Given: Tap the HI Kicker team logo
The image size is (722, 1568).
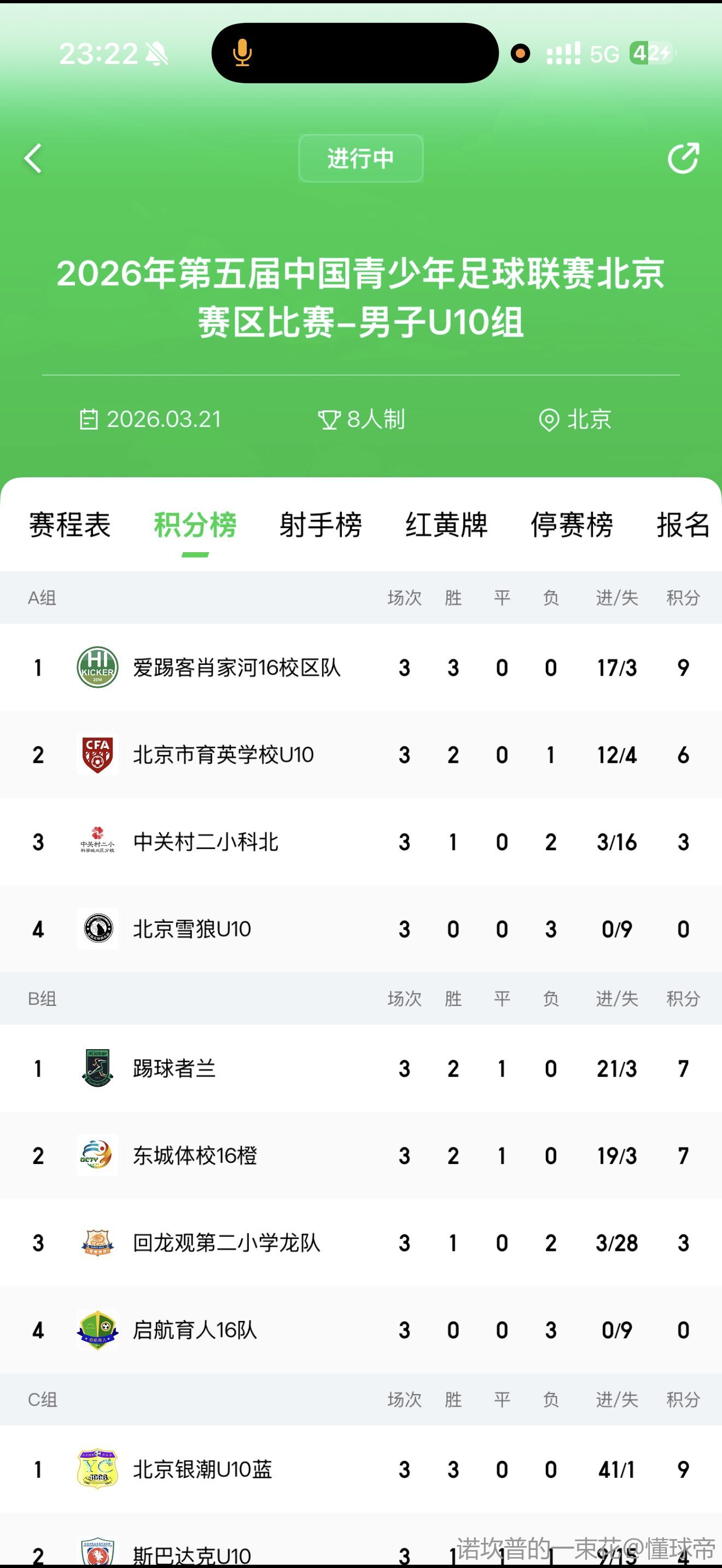Looking at the screenshot, I should point(97,667).
